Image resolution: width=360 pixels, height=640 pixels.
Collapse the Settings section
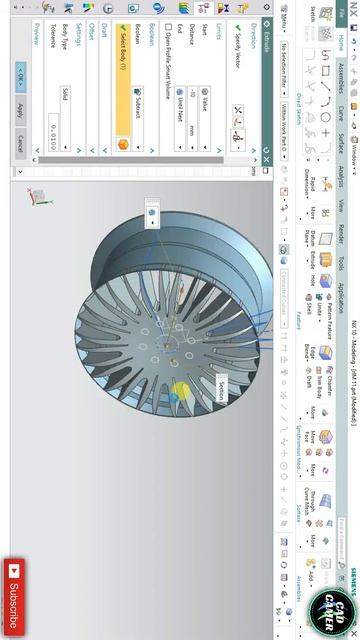click(x=79, y=150)
